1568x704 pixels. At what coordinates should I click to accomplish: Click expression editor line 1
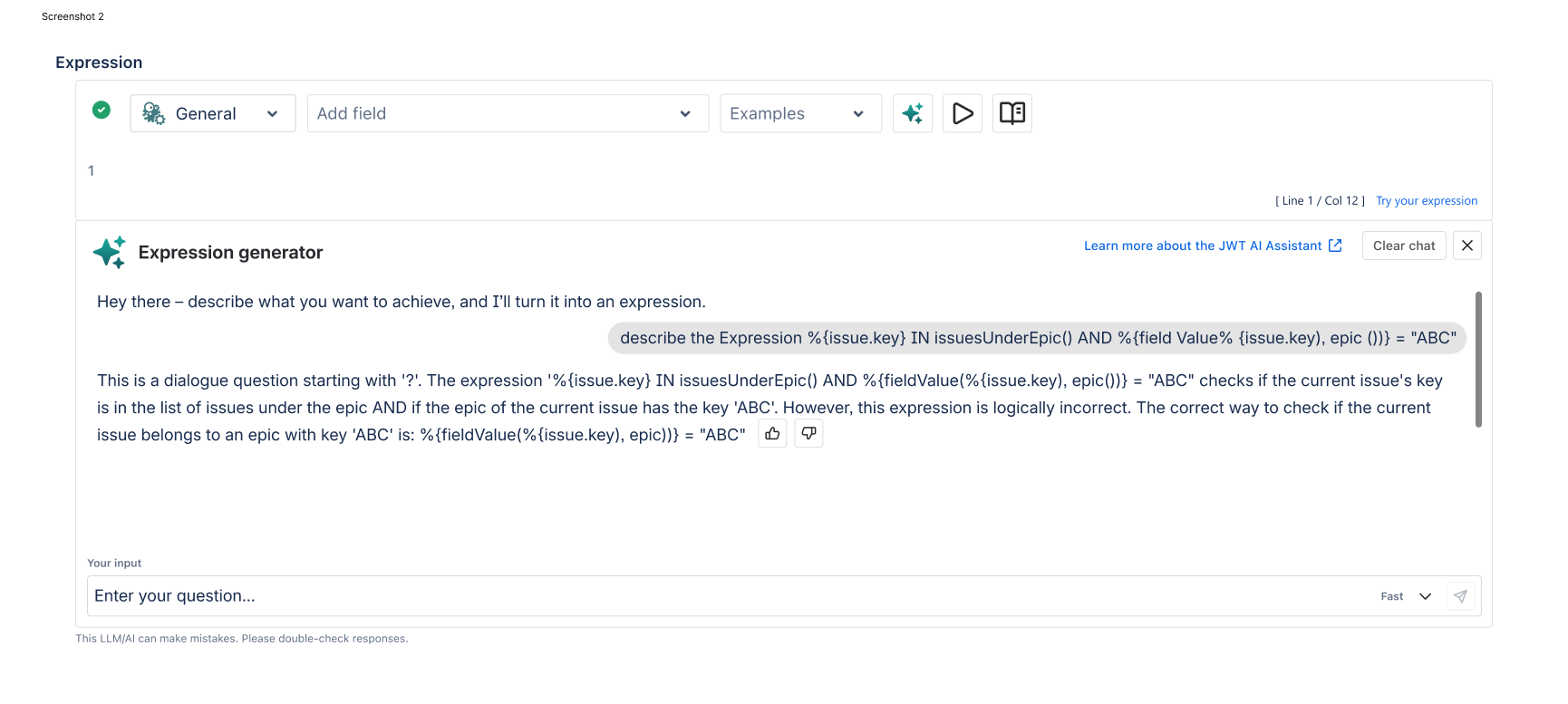pyautogui.click(x=784, y=170)
